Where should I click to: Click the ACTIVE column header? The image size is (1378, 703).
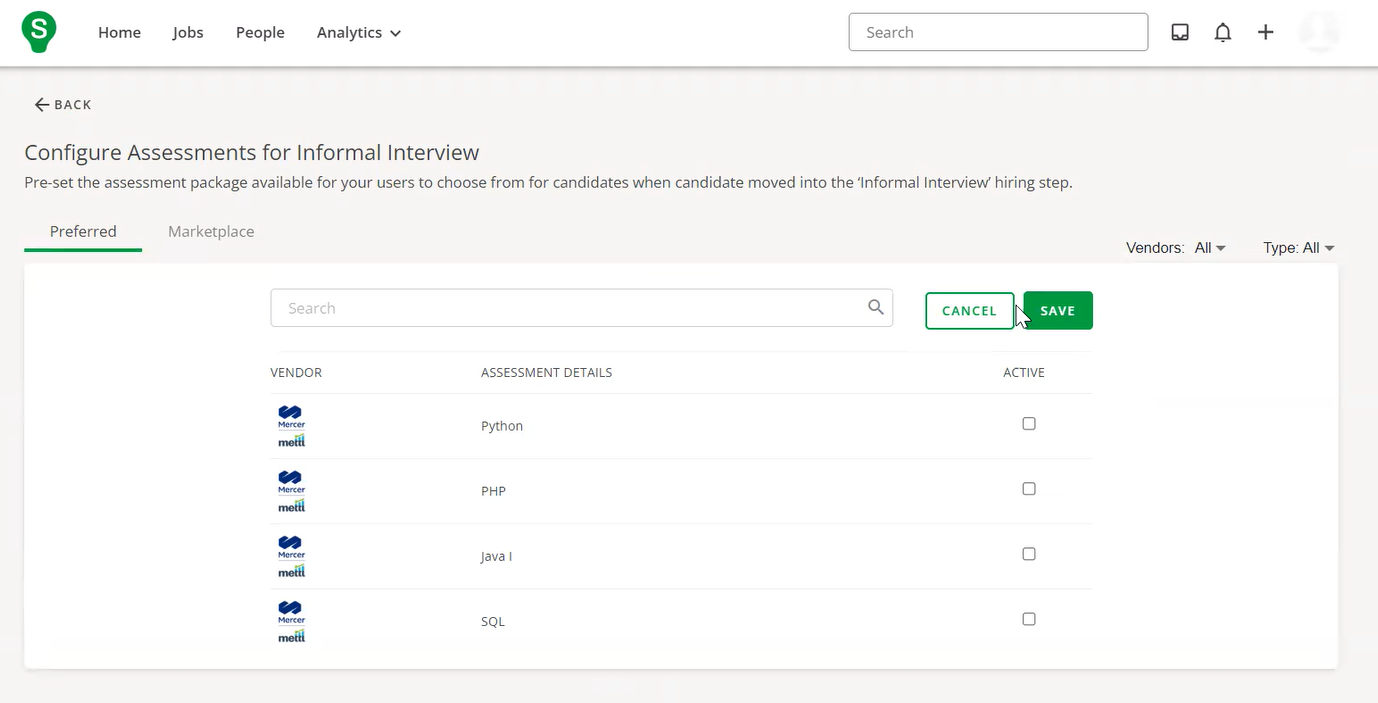(1024, 373)
